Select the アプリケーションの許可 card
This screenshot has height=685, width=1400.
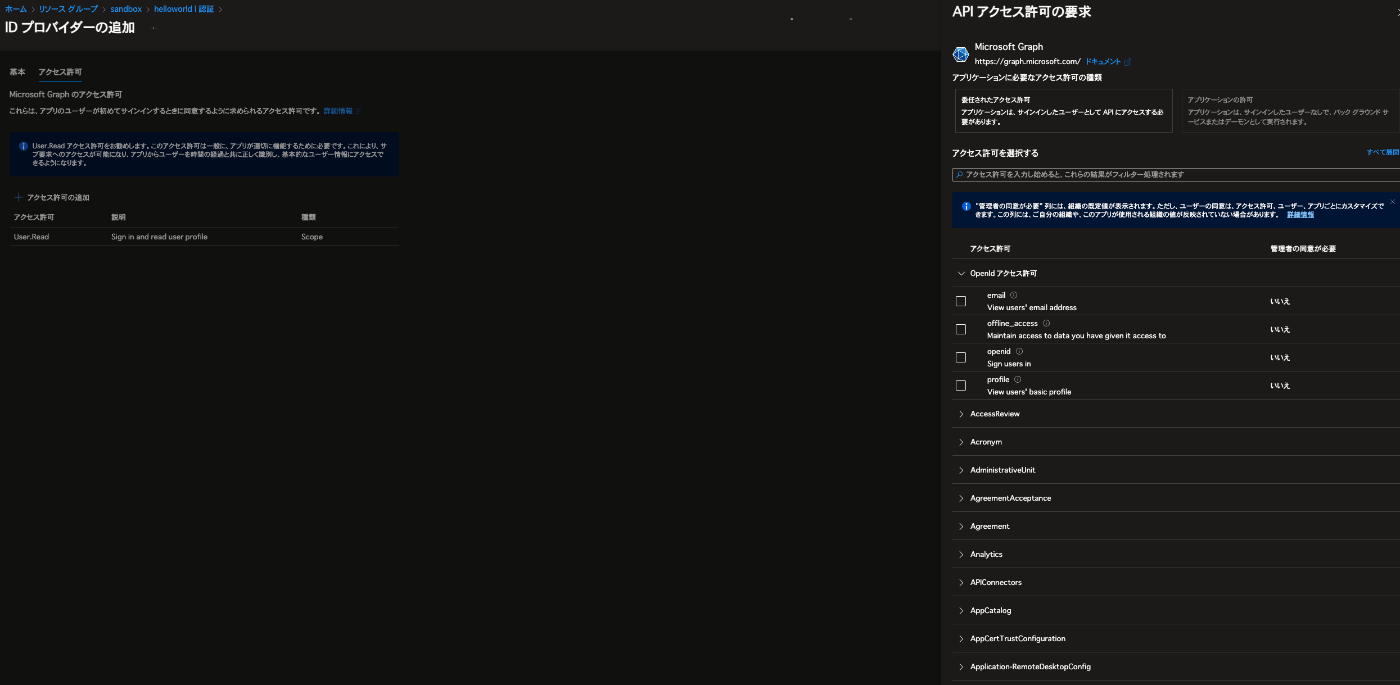(1291, 111)
